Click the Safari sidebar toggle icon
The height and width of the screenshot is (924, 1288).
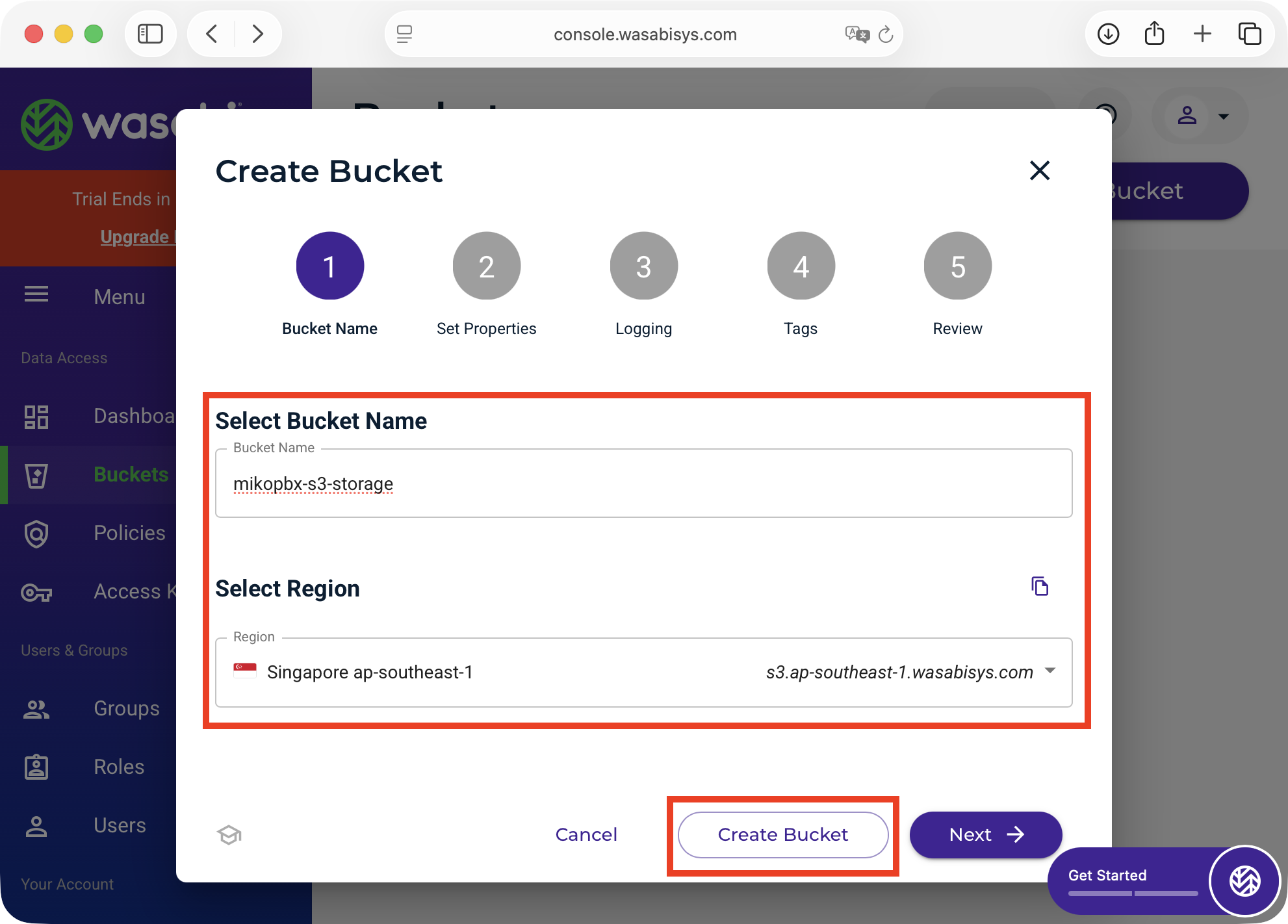[x=150, y=34]
